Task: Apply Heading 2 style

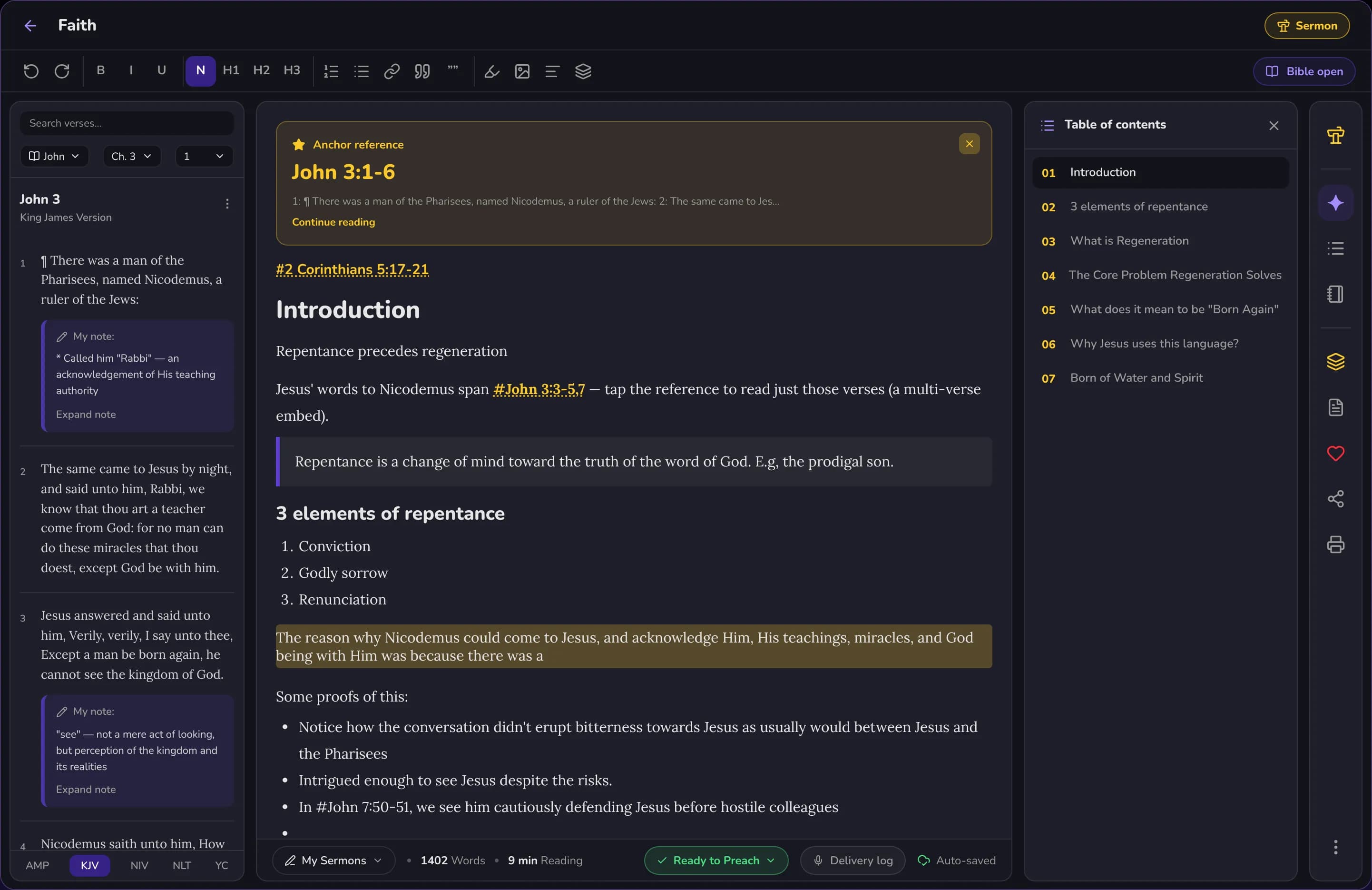Action: 261,70
